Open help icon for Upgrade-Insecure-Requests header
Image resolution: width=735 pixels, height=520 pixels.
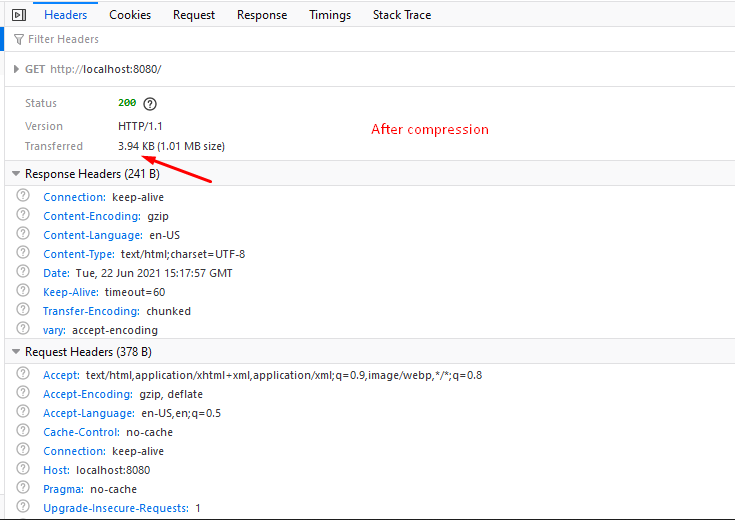pyautogui.click(x=22, y=506)
